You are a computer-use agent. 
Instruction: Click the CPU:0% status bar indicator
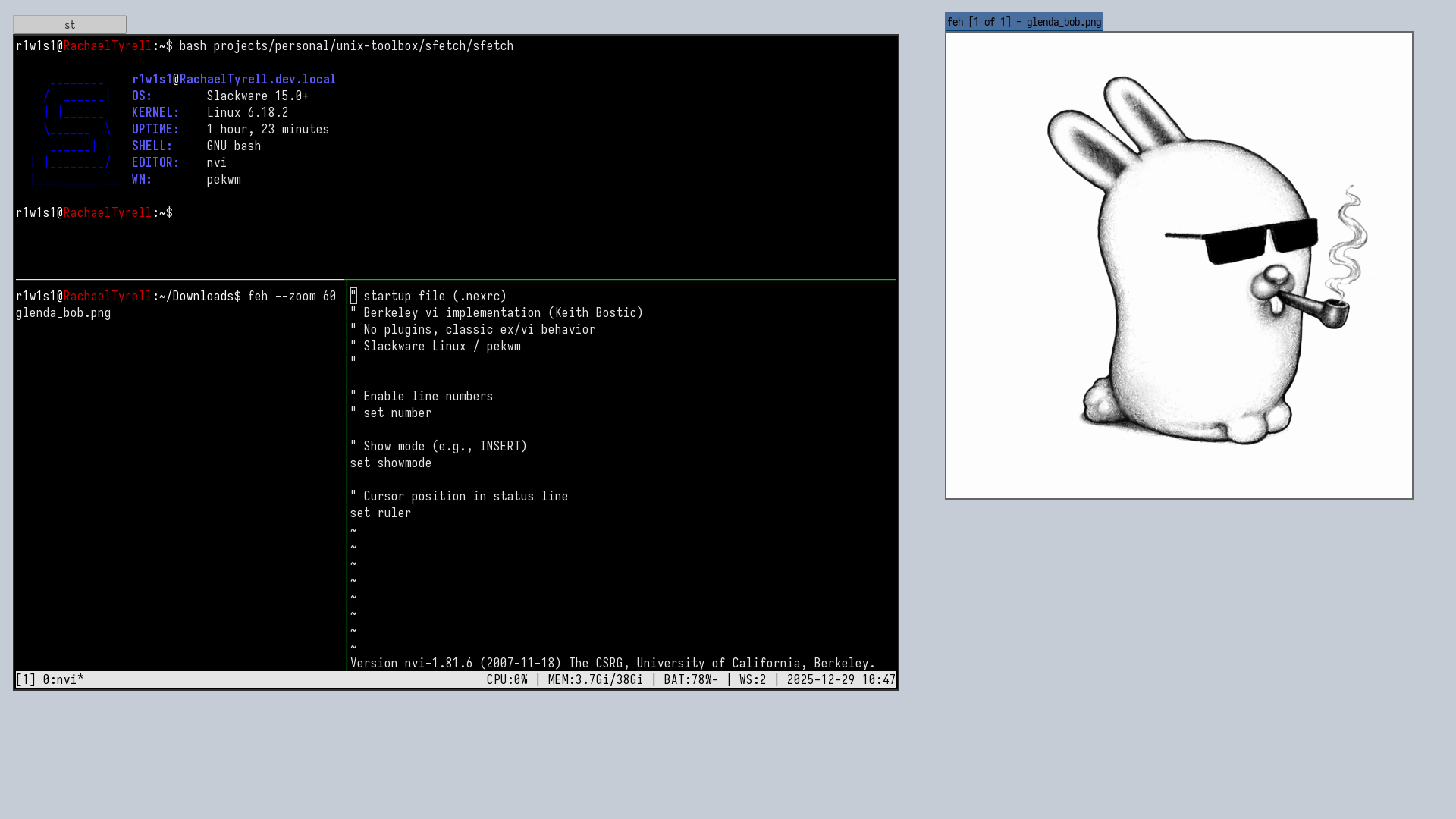[507, 679]
